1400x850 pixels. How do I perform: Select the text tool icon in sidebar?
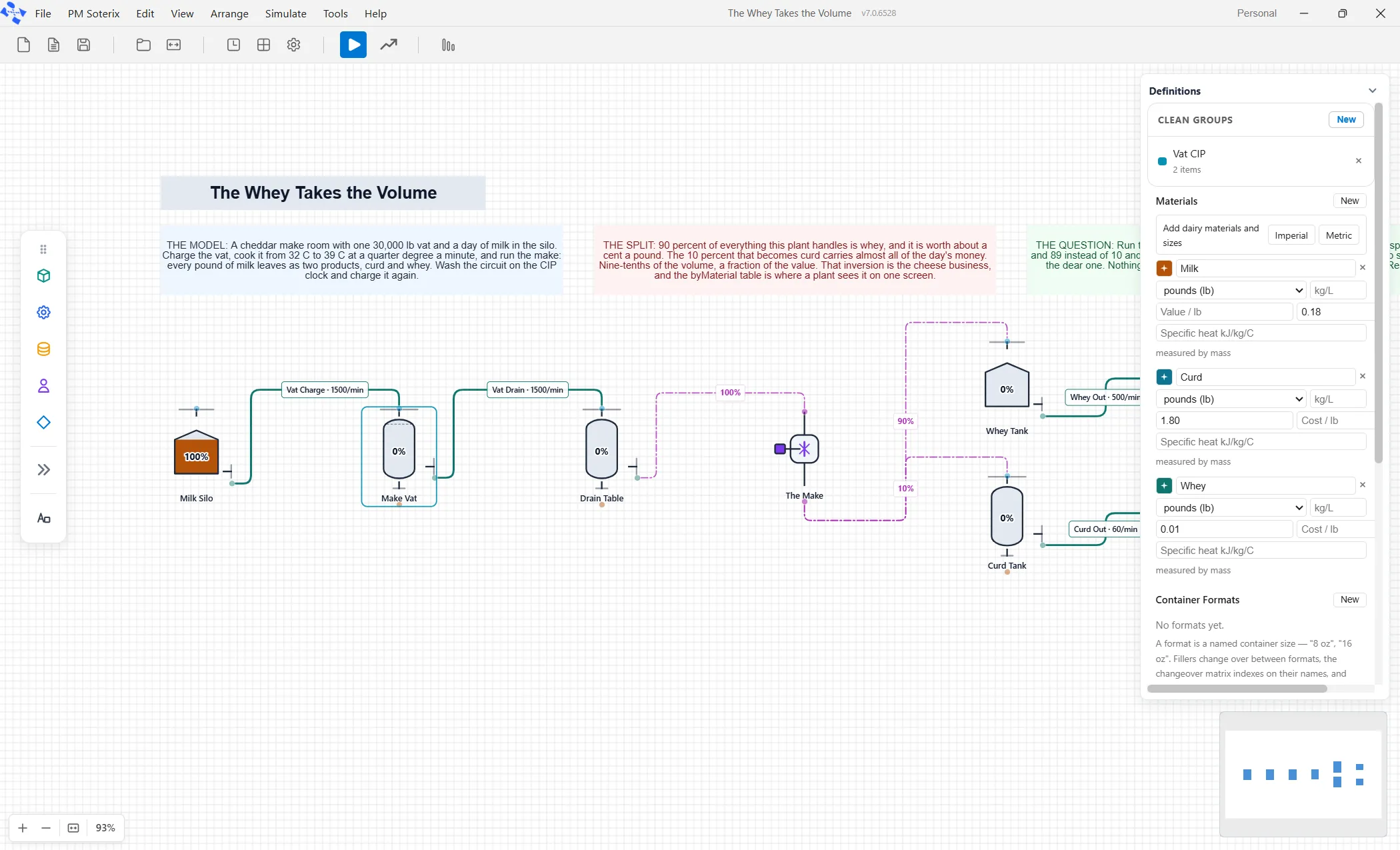pyautogui.click(x=43, y=518)
